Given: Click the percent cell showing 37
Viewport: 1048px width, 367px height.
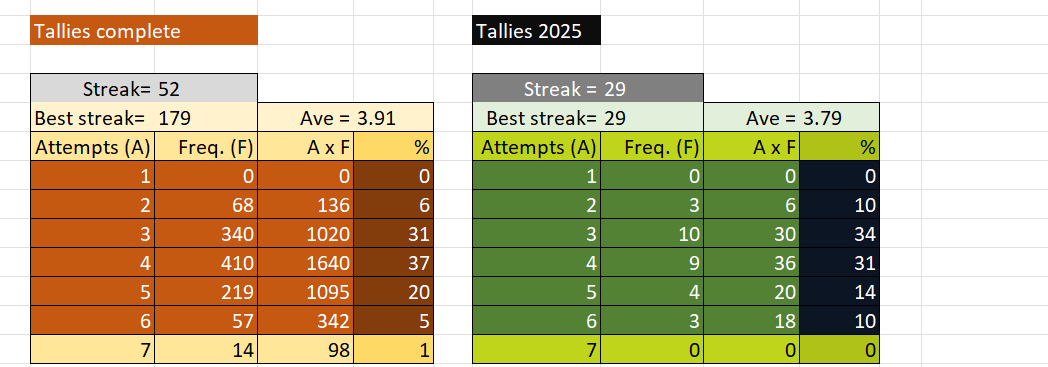Looking at the screenshot, I should 393,263.
